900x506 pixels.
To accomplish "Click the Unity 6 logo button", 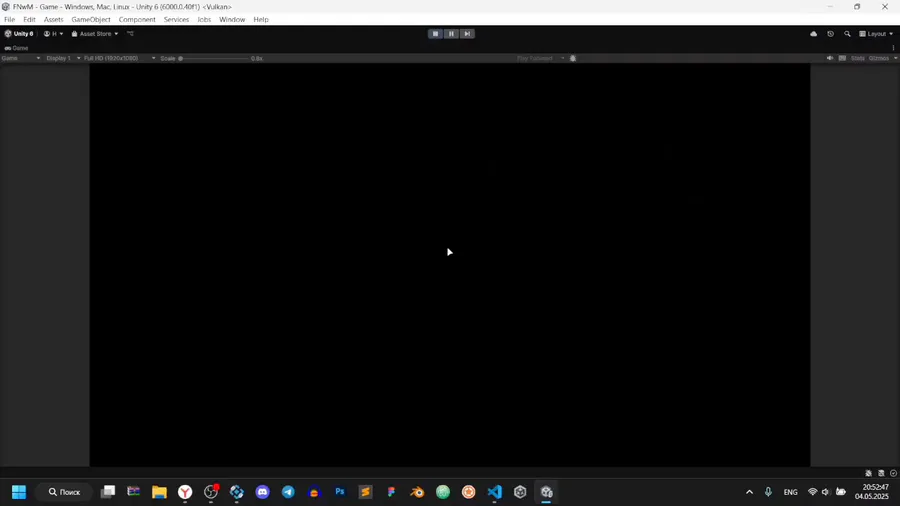I will 19,34.
